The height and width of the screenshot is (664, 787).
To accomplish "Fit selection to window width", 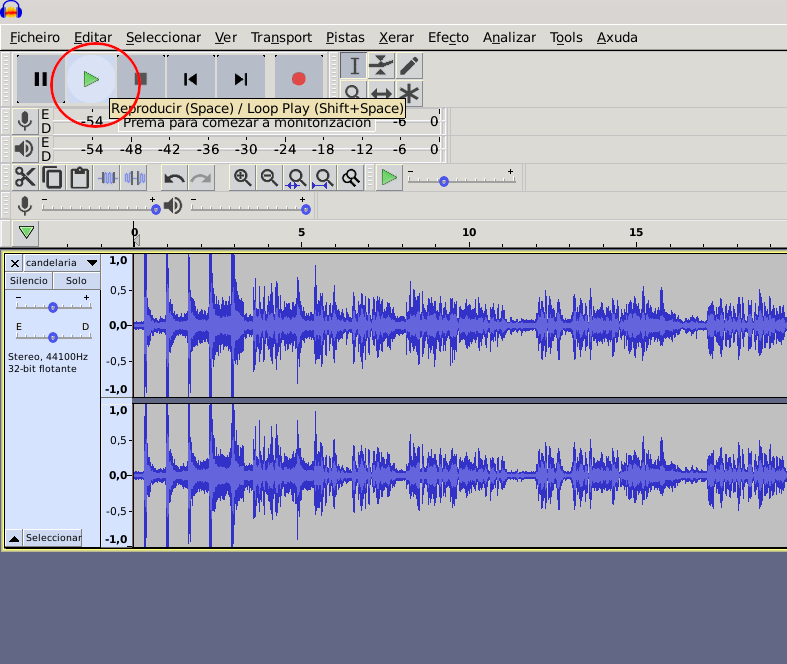I will click(297, 178).
